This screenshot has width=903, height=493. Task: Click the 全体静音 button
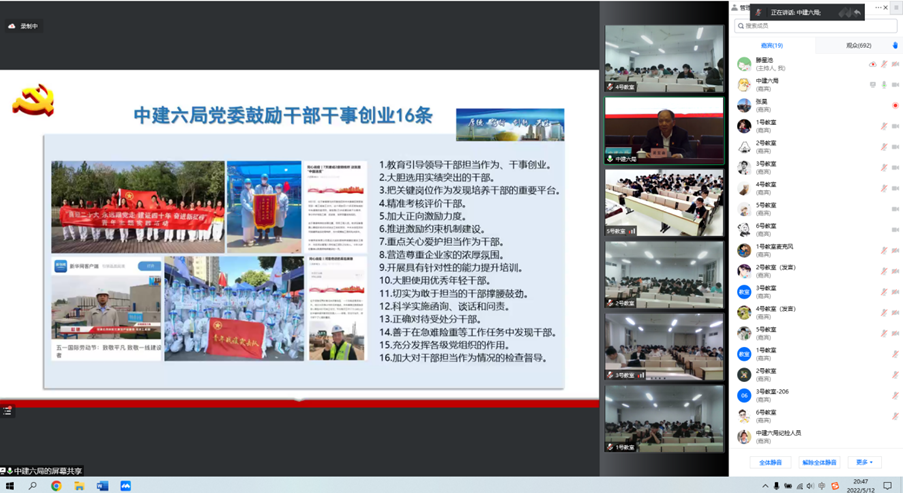click(768, 462)
